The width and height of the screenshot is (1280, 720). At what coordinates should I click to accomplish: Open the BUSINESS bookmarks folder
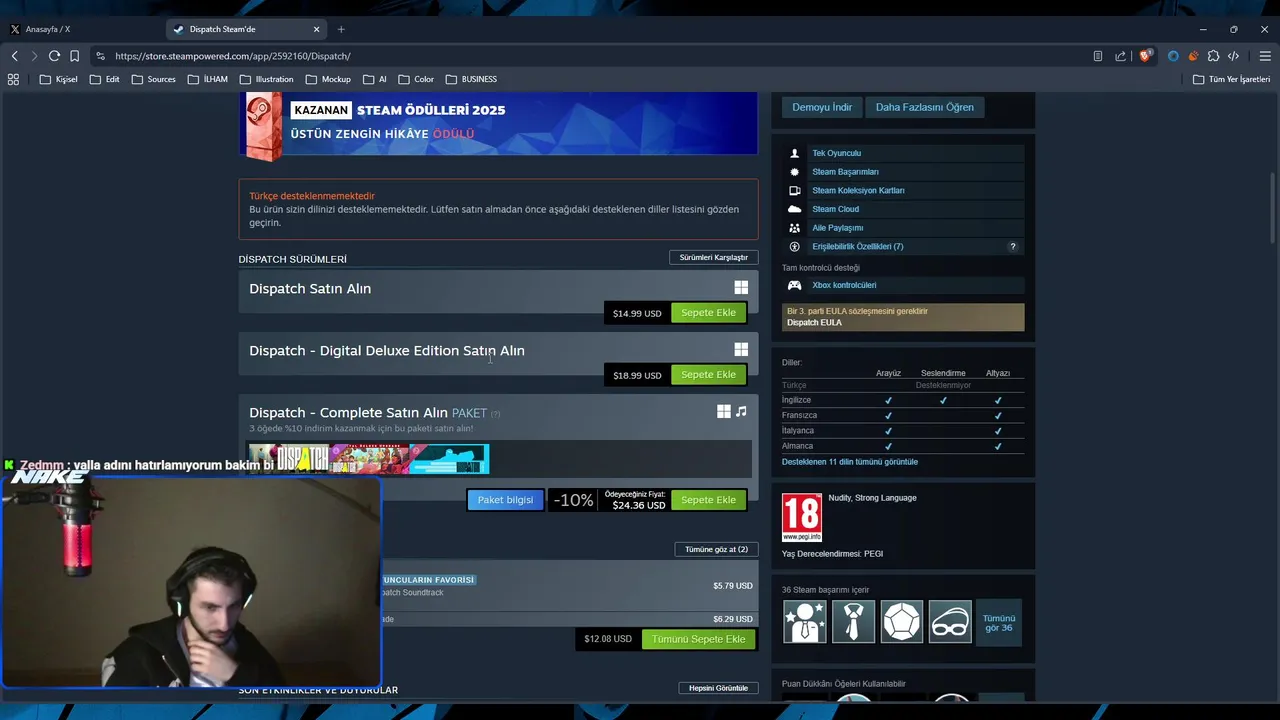click(x=471, y=79)
